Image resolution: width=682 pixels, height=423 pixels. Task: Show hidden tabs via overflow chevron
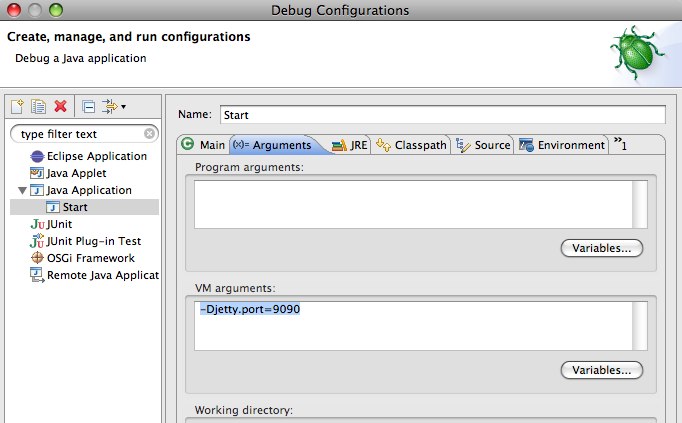620,145
